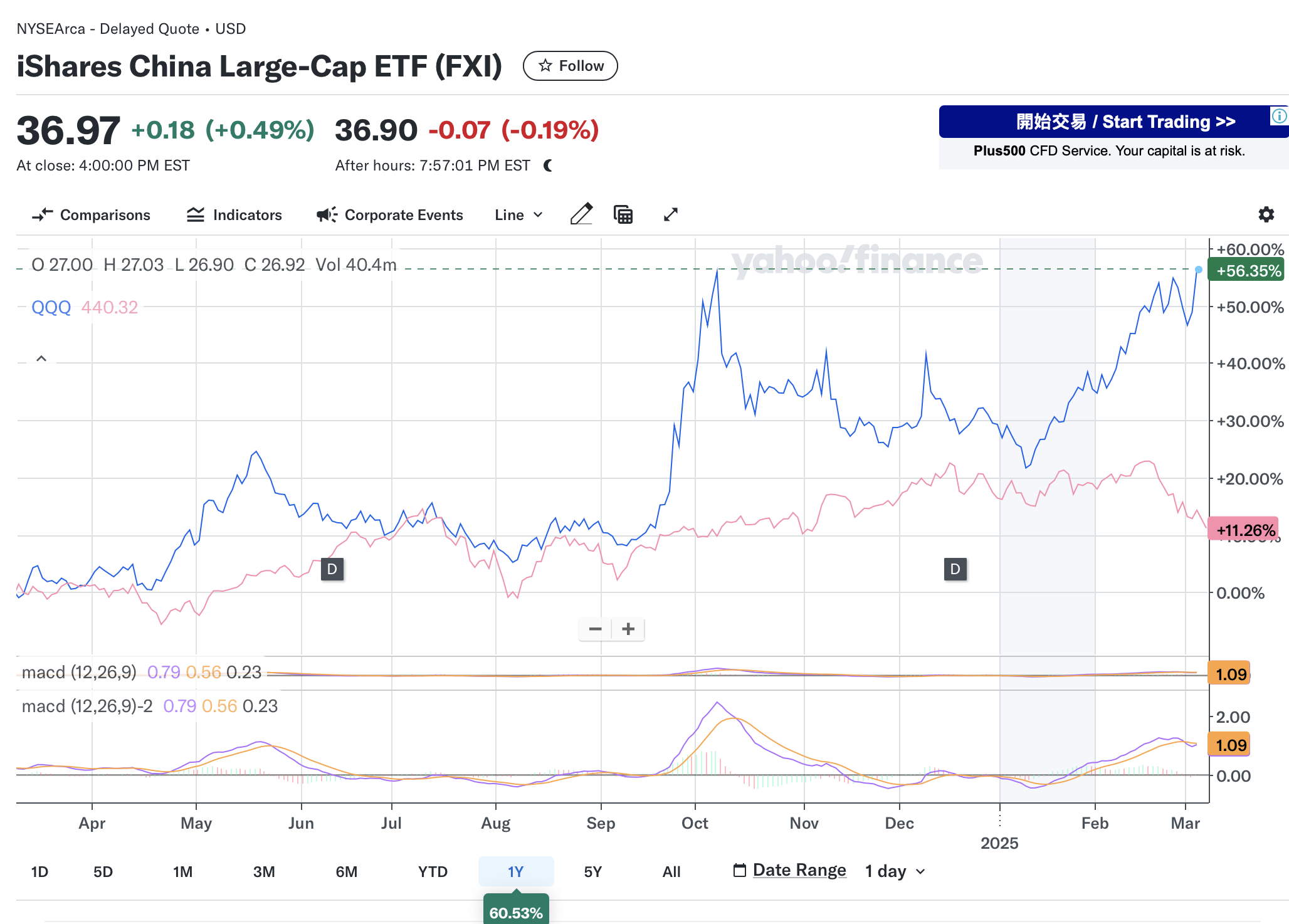Open Corporate Events options
Image resolution: width=1289 pixels, height=924 pixels.
pos(390,215)
